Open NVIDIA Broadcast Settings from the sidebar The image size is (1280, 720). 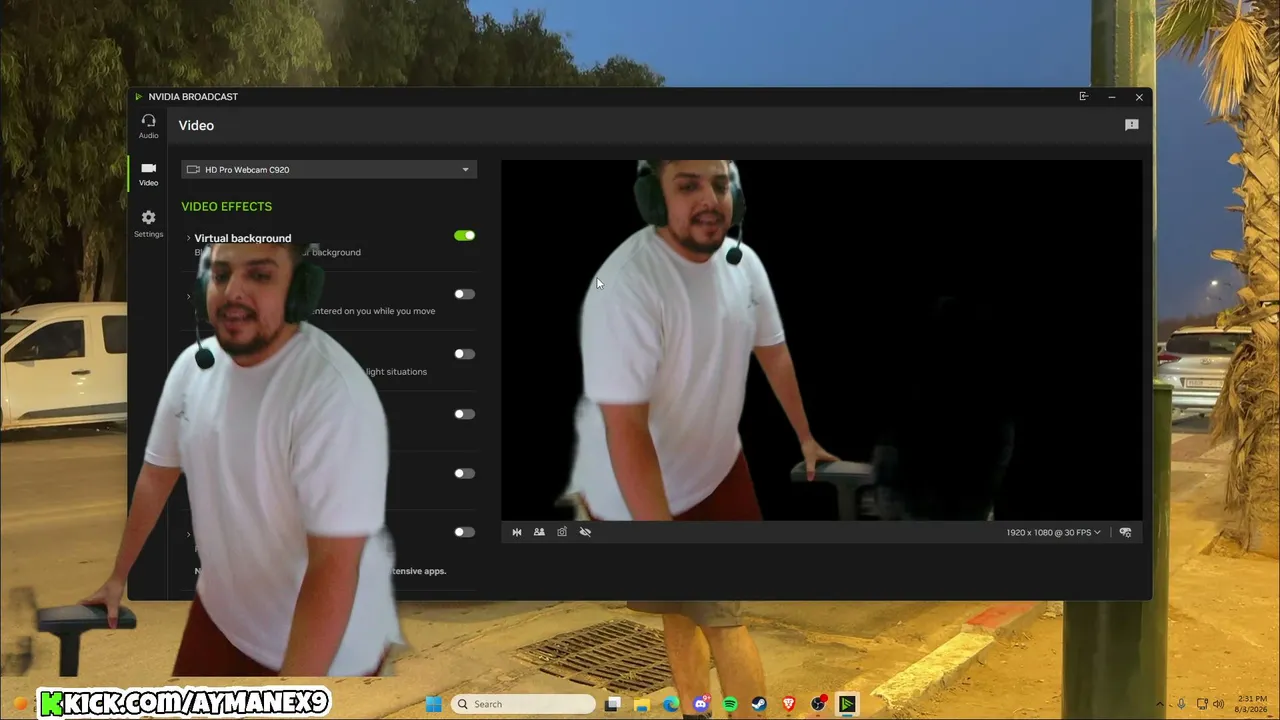tap(148, 223)
